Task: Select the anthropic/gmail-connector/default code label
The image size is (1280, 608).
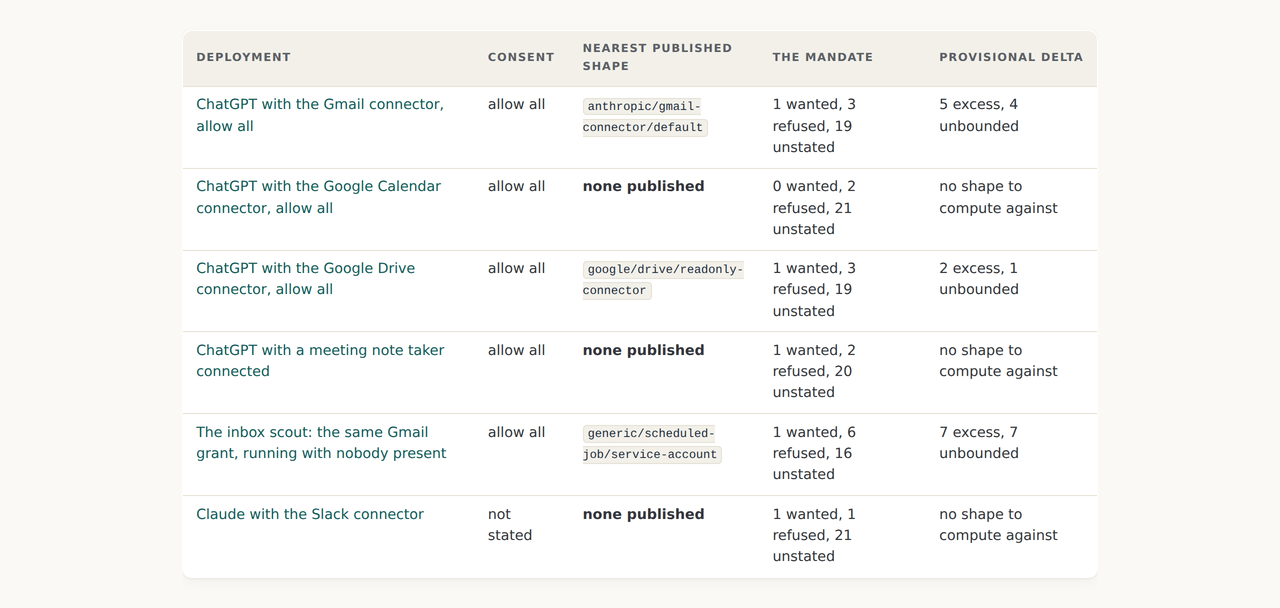Action: click(645, 117)
